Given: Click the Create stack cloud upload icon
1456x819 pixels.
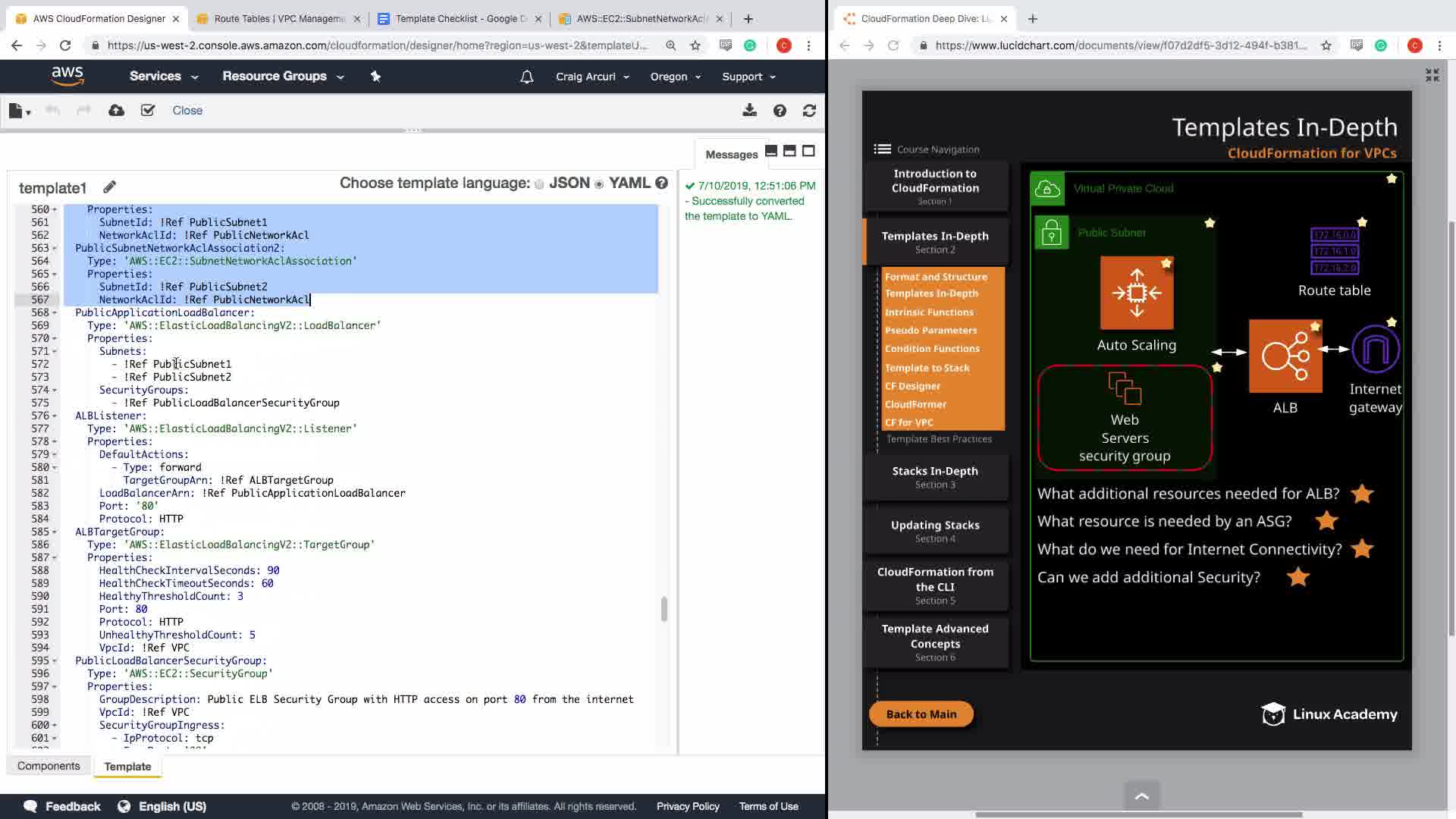Looking at the screenshot, I should [x=116, y=111].
